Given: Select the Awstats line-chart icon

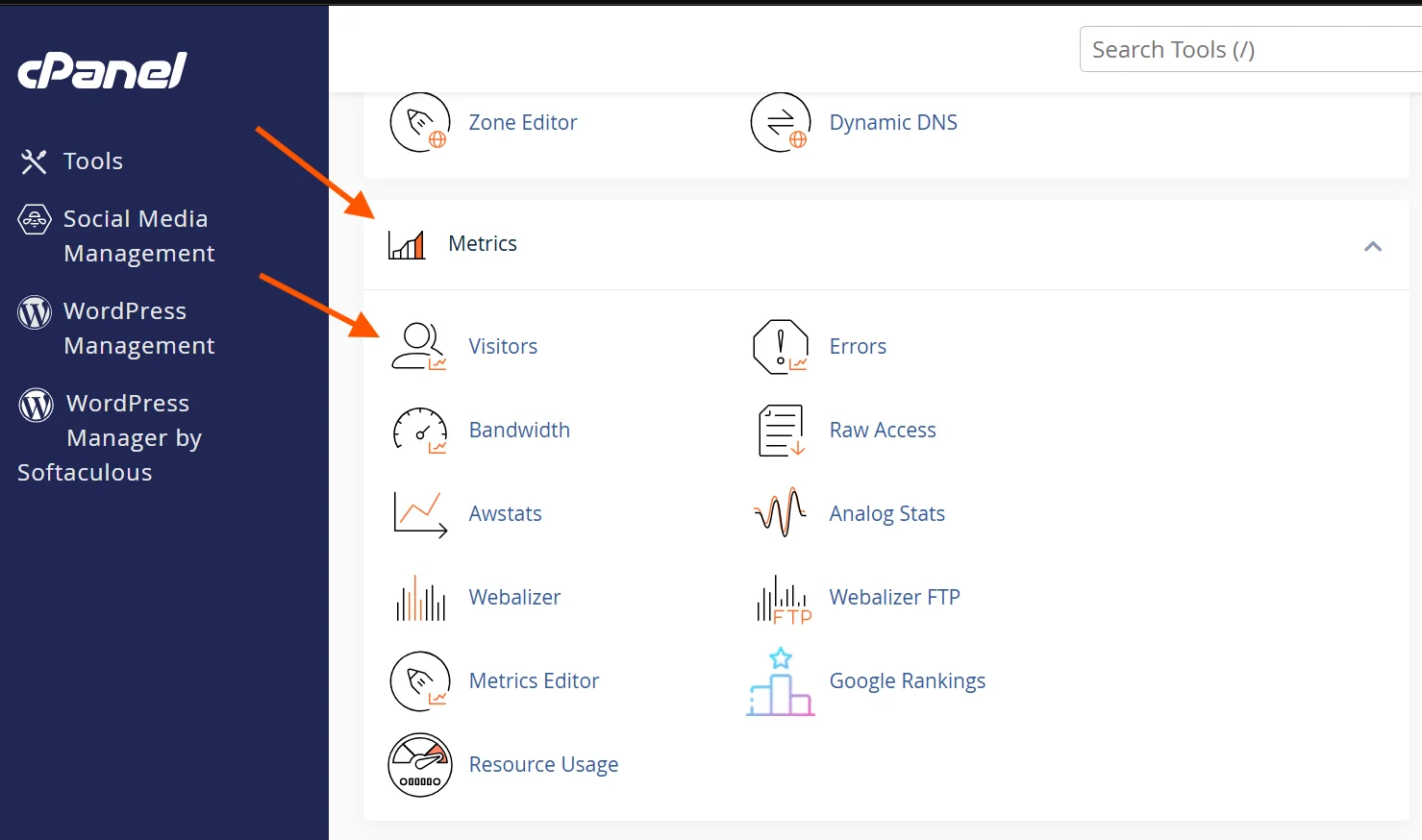Looking at the screenshot, I should pyautogui.click(x=419, y=513).
